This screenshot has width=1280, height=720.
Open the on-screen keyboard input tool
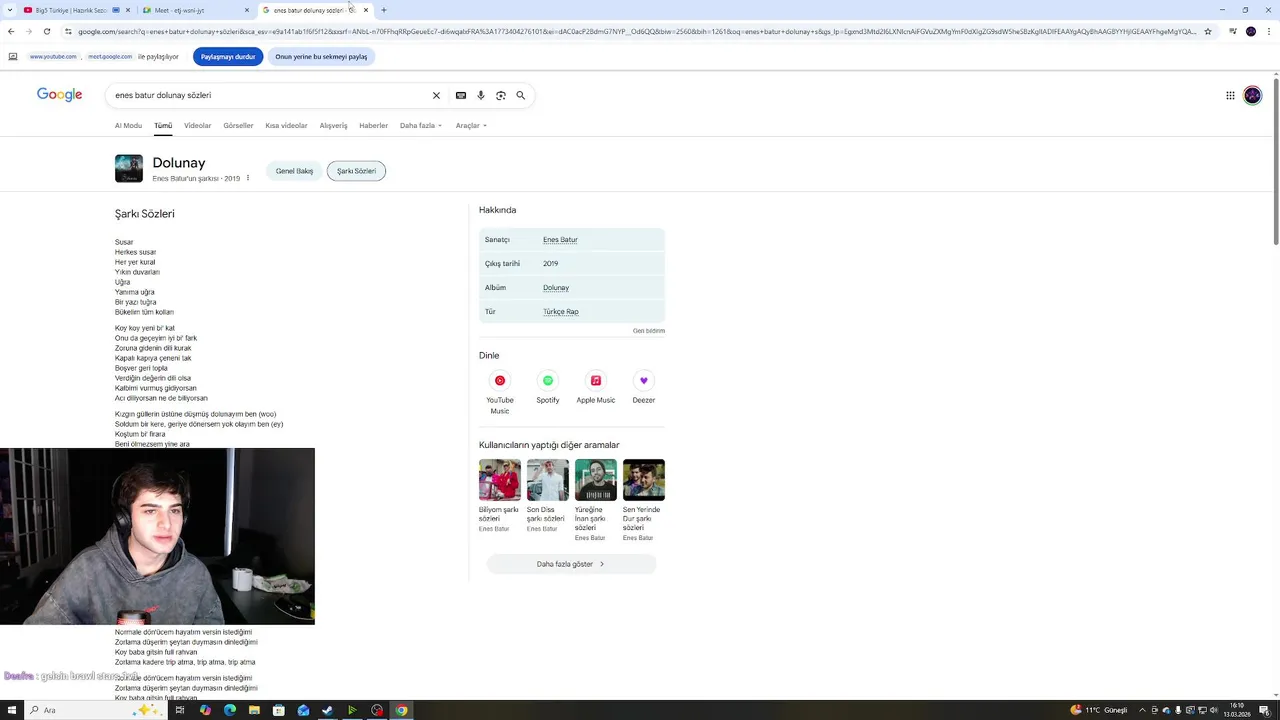point(461,95)
